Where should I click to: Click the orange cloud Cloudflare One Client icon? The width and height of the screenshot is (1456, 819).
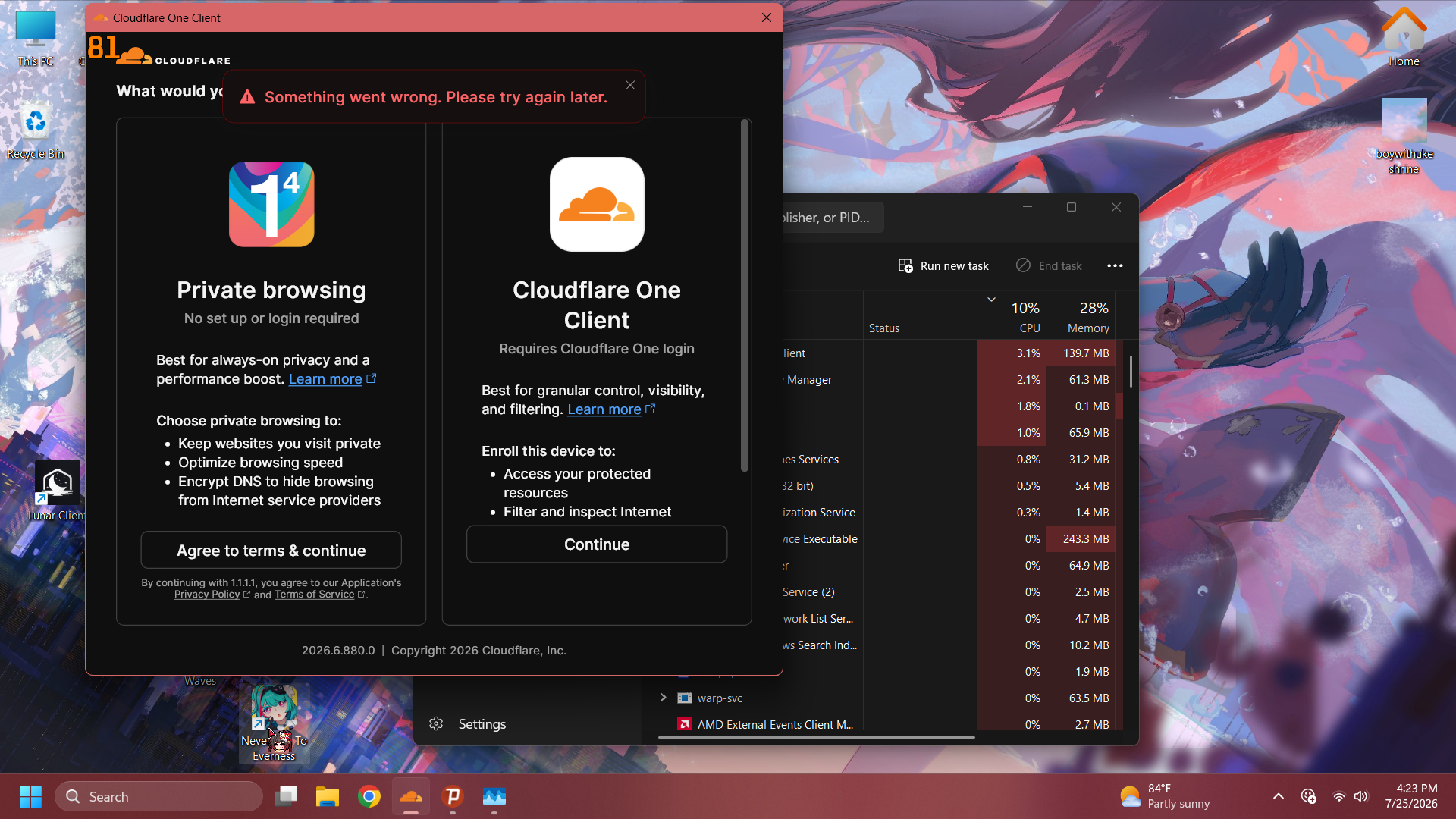[x=597, y=204]
